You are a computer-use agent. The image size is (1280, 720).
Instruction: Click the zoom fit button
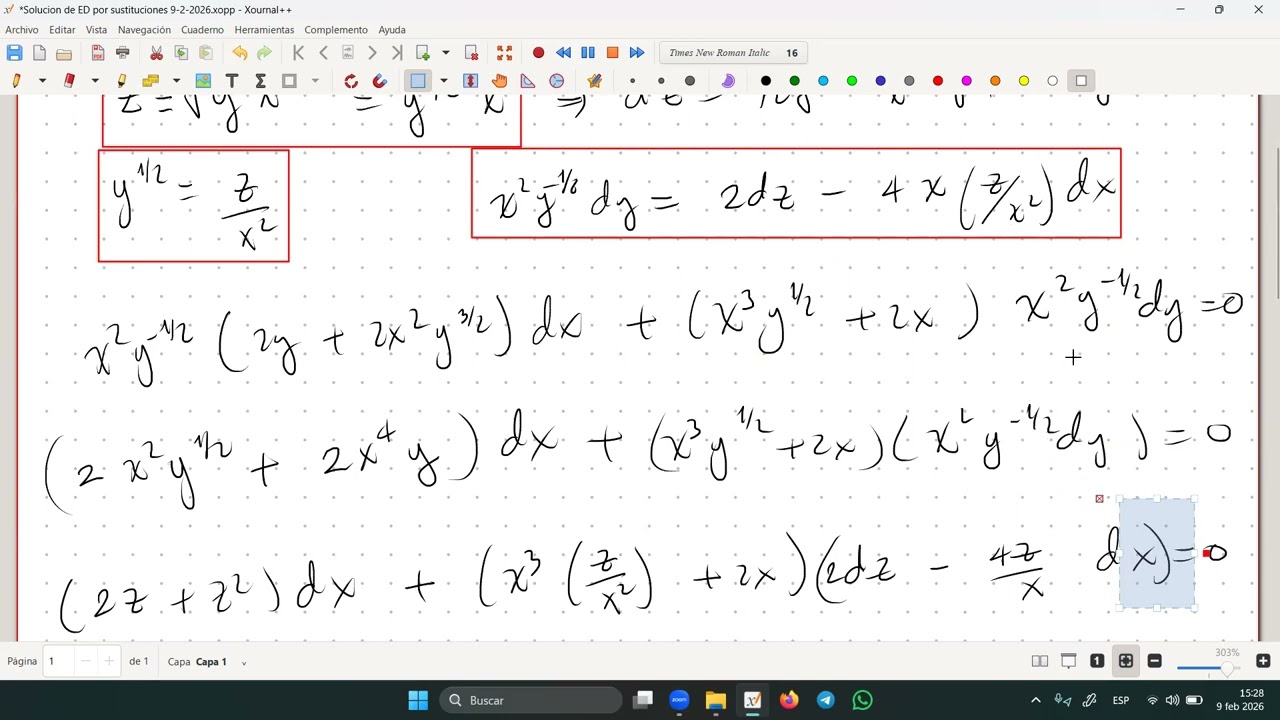click(x=1126, y=661)
